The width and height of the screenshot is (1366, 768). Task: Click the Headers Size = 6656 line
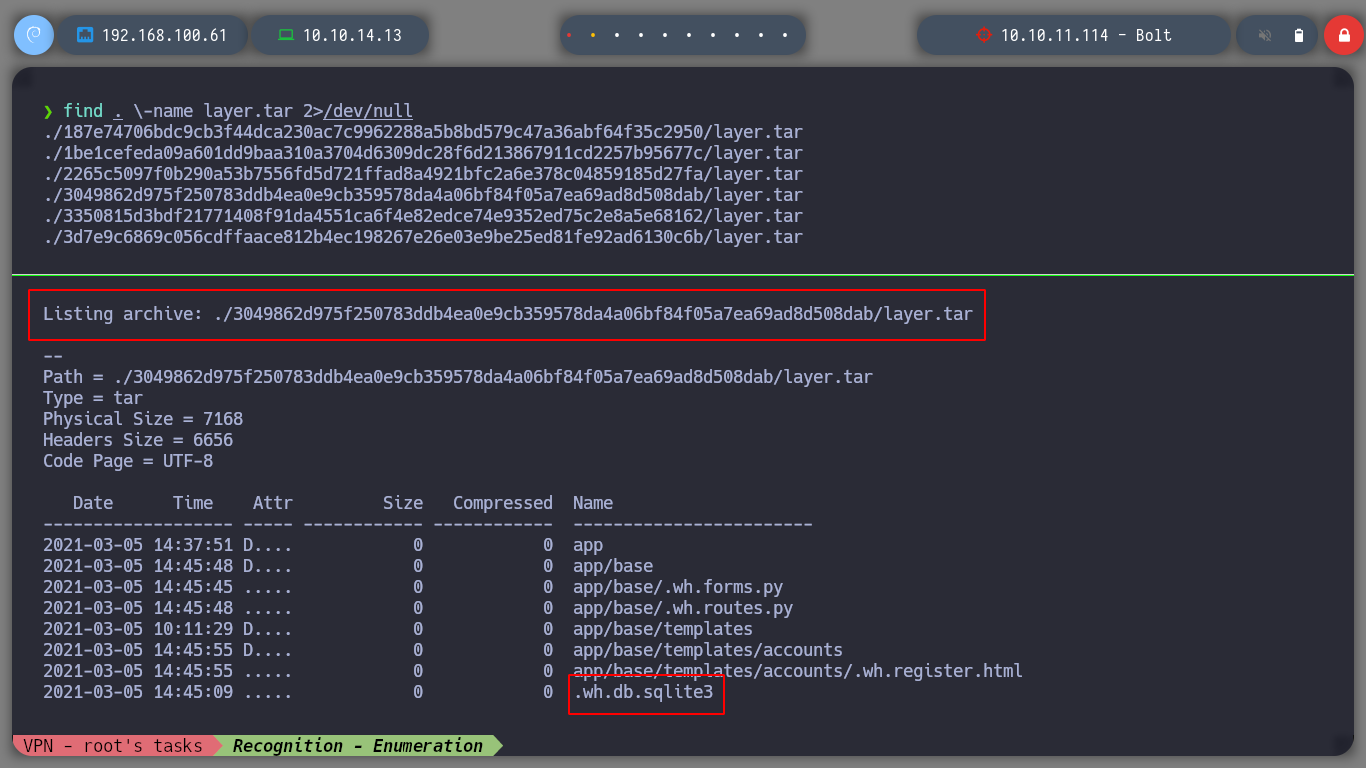click(138, 440)
